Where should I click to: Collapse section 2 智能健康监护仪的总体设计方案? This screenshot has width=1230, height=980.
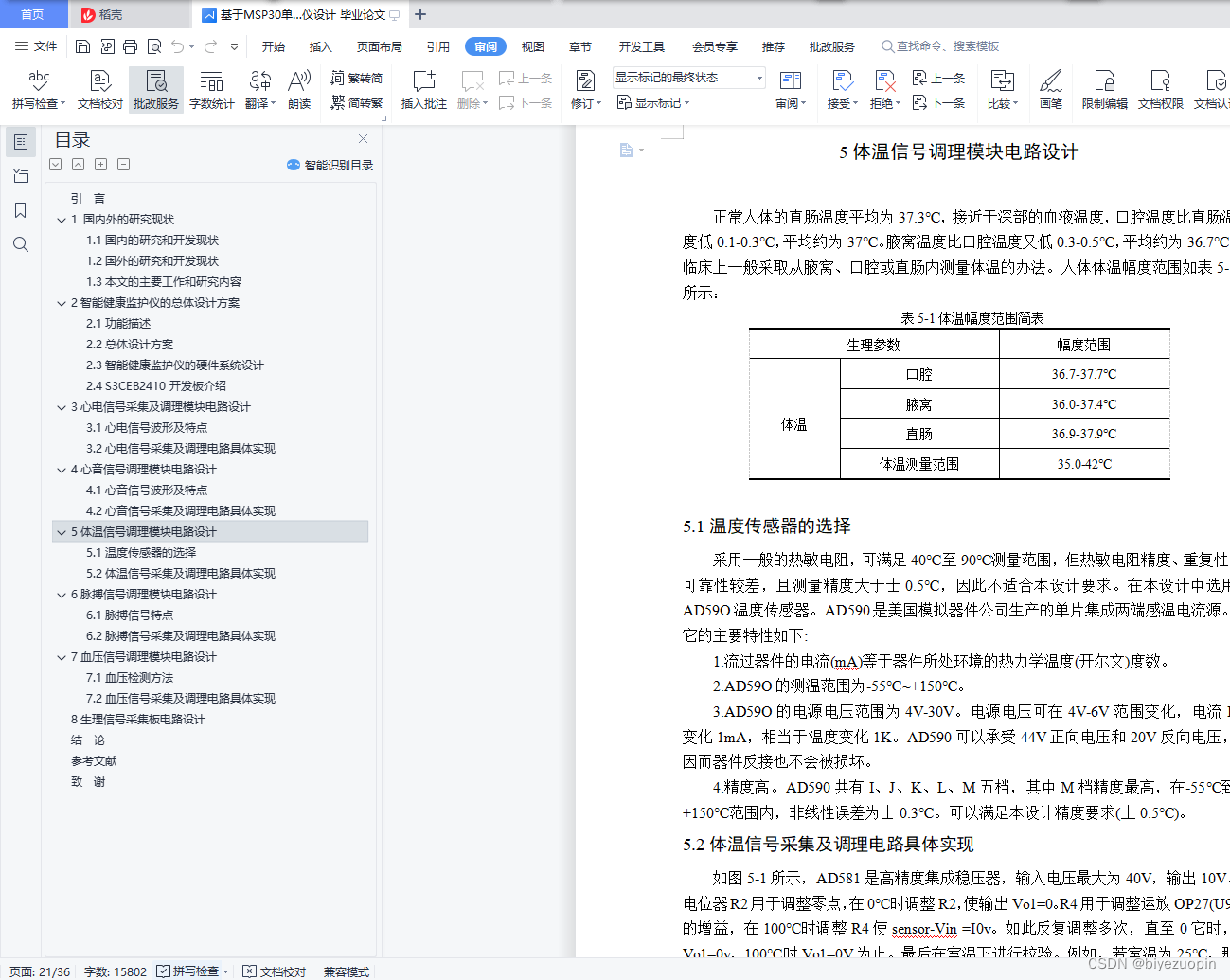pyautogui.click(x=62, y=303)
